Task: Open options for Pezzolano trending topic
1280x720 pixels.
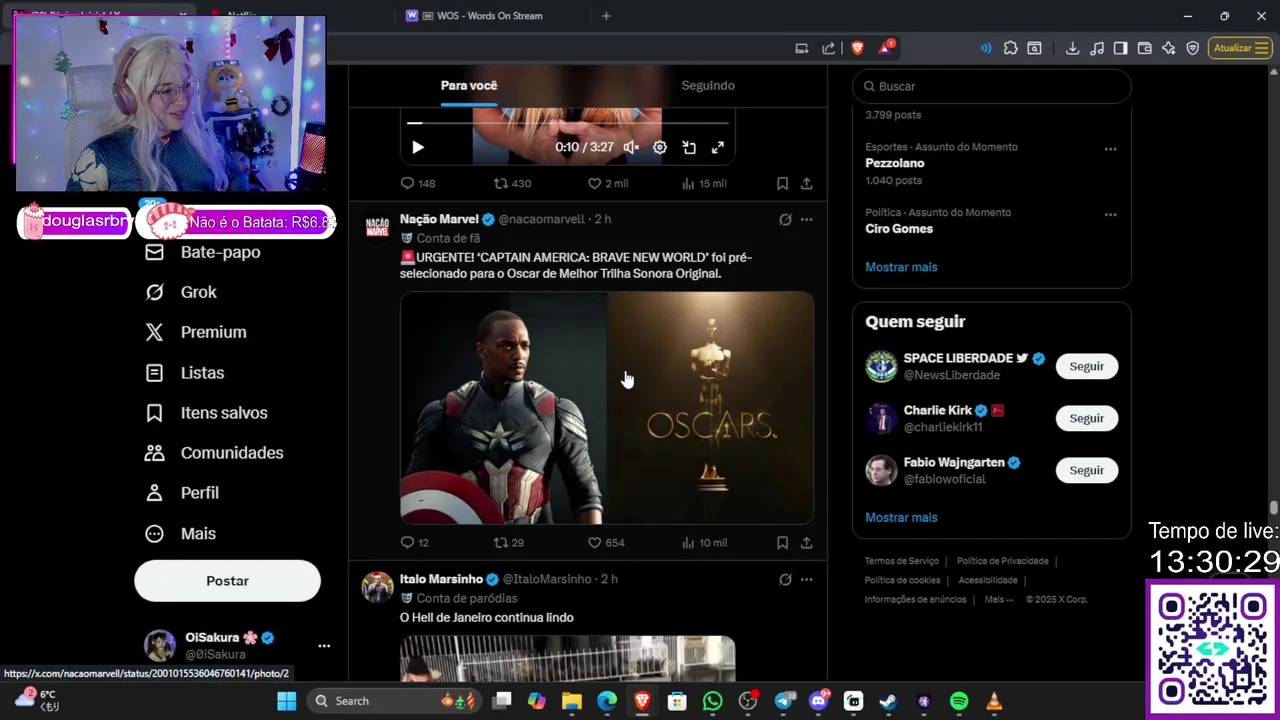Action: tap(1110, 149)
